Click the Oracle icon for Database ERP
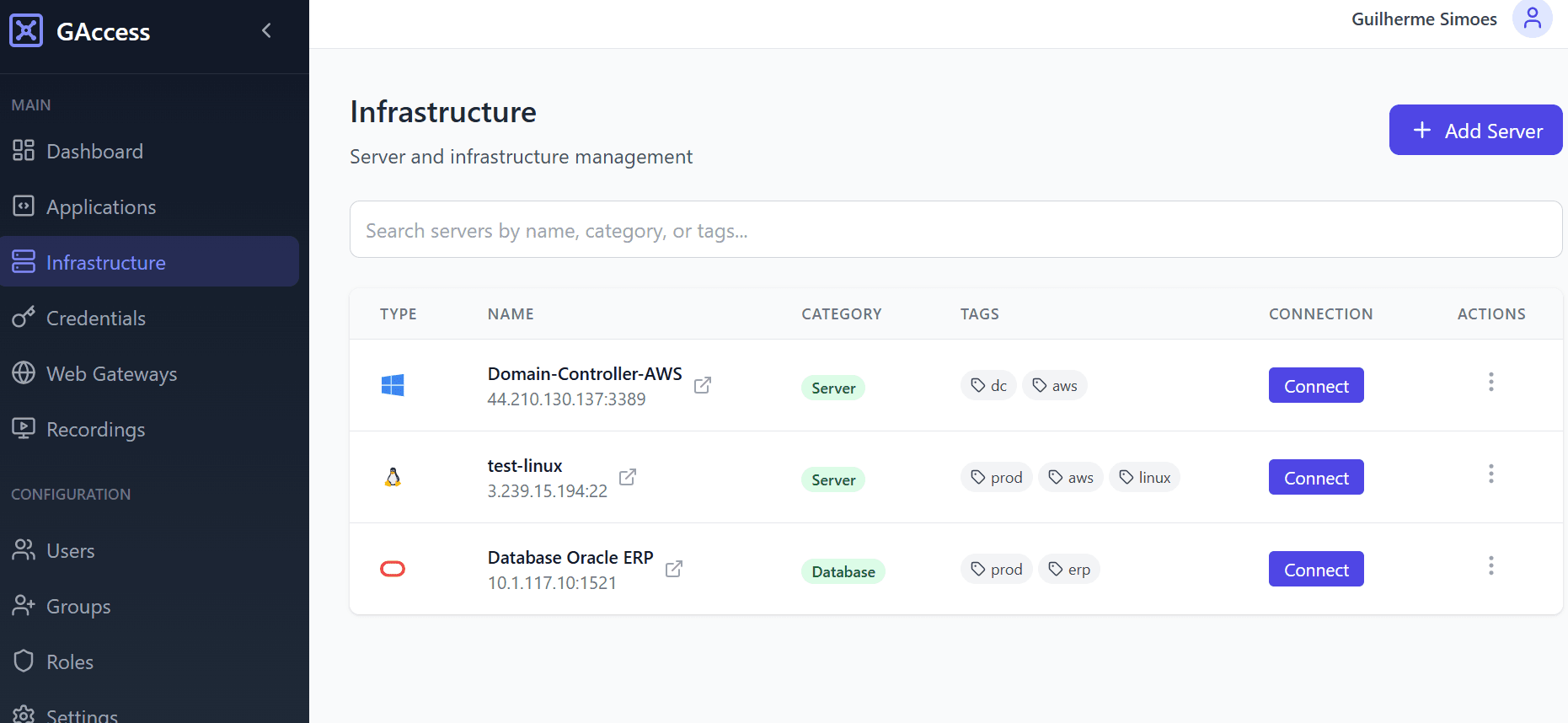This screenshot has height=723, width=1568. [393, 569]
